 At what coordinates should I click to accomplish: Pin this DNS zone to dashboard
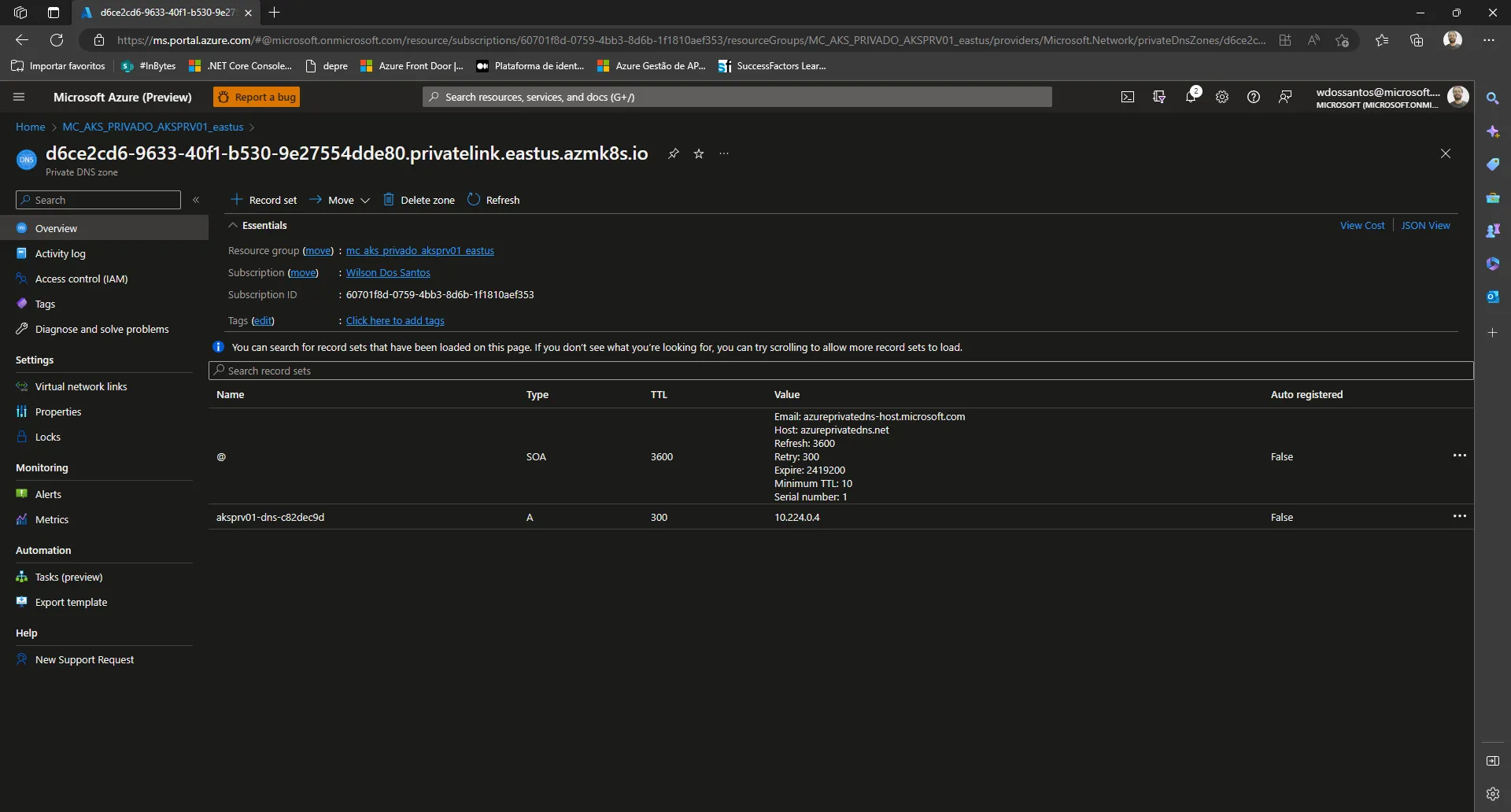674,153
